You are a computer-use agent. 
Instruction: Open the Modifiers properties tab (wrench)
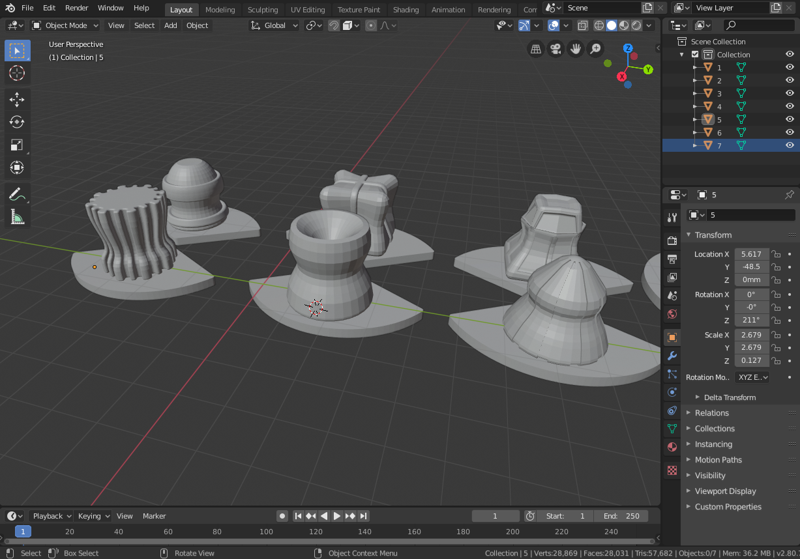[x=672, y=356]
